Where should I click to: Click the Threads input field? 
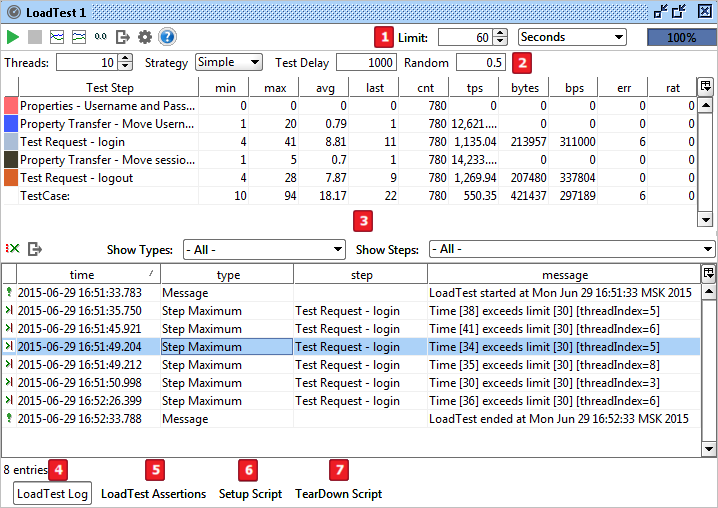[x=87, y=62]
